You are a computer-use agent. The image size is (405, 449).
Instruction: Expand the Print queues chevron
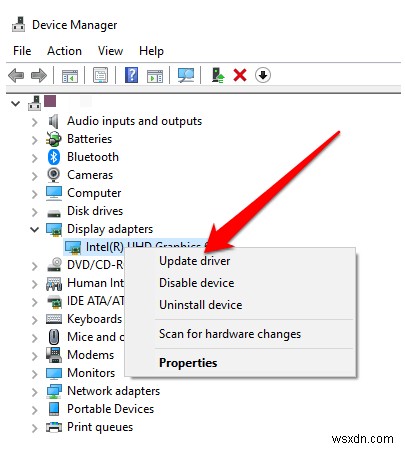35,428
